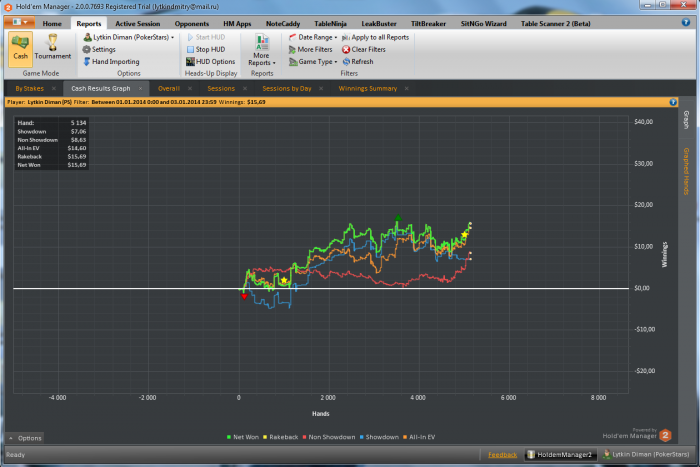Click yellow star marker near hand 1000
This screenshot has height=467, width=700.
tap(284, 280)
